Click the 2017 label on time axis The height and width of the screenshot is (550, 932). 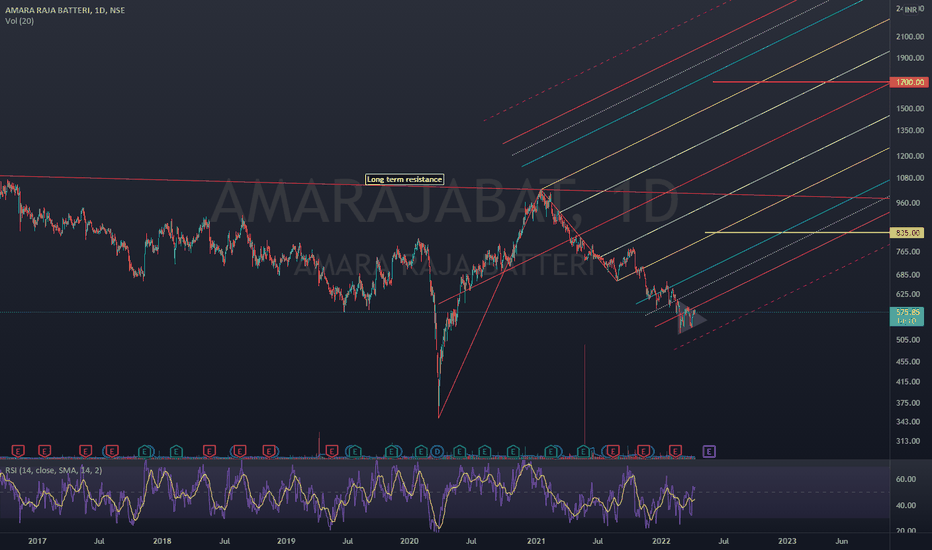tap(37, 541)
